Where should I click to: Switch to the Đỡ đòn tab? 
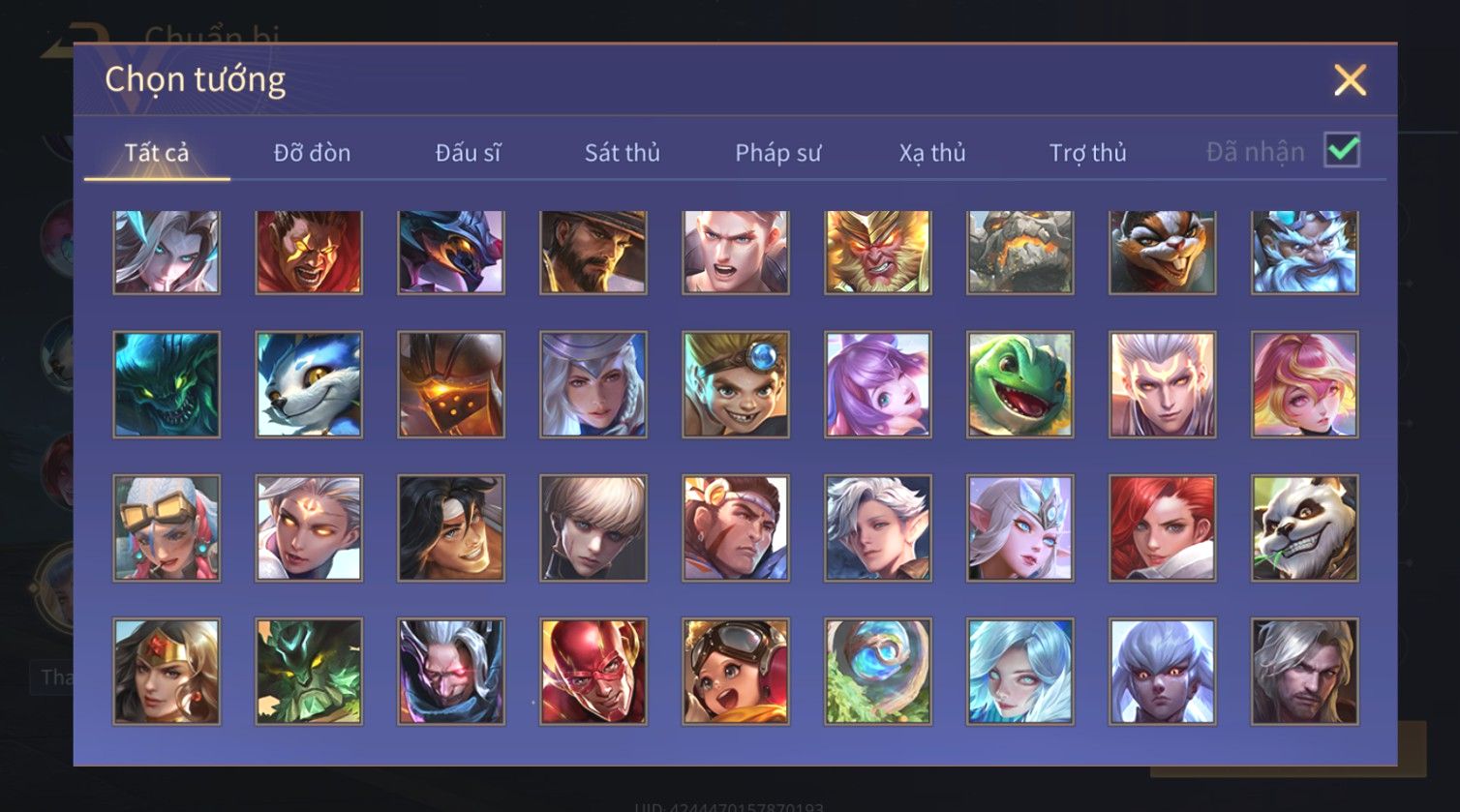tap(312, 153)
